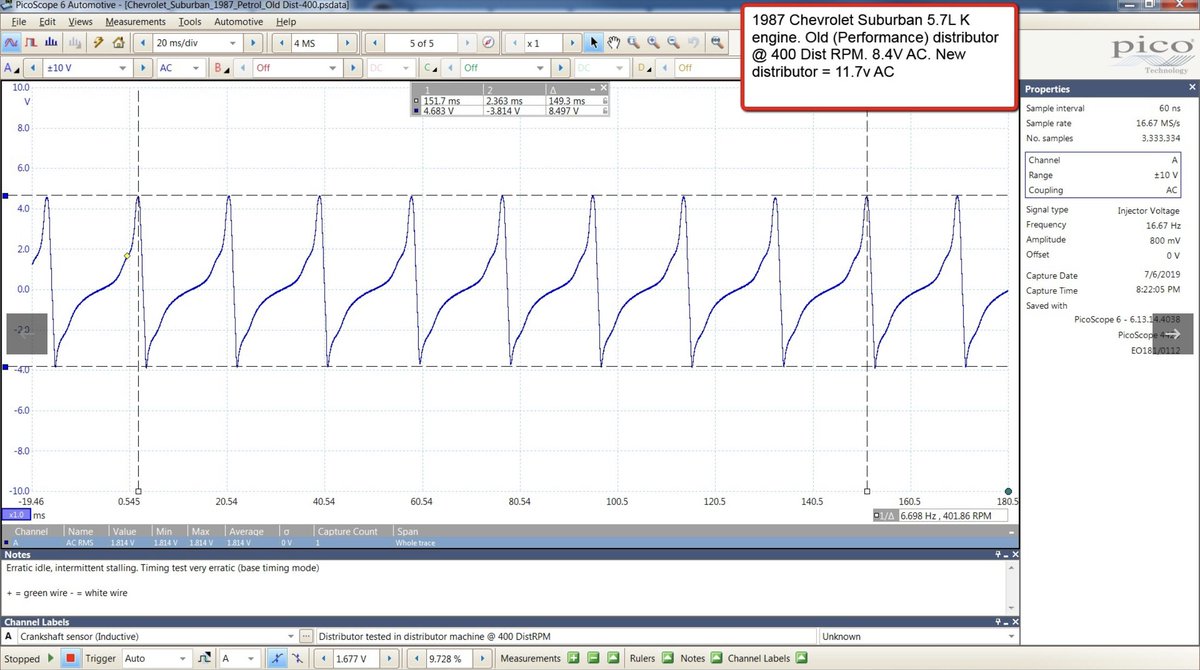1200x670 pixels.
Task: Click the red stop capture button
Action: point(71,659)
